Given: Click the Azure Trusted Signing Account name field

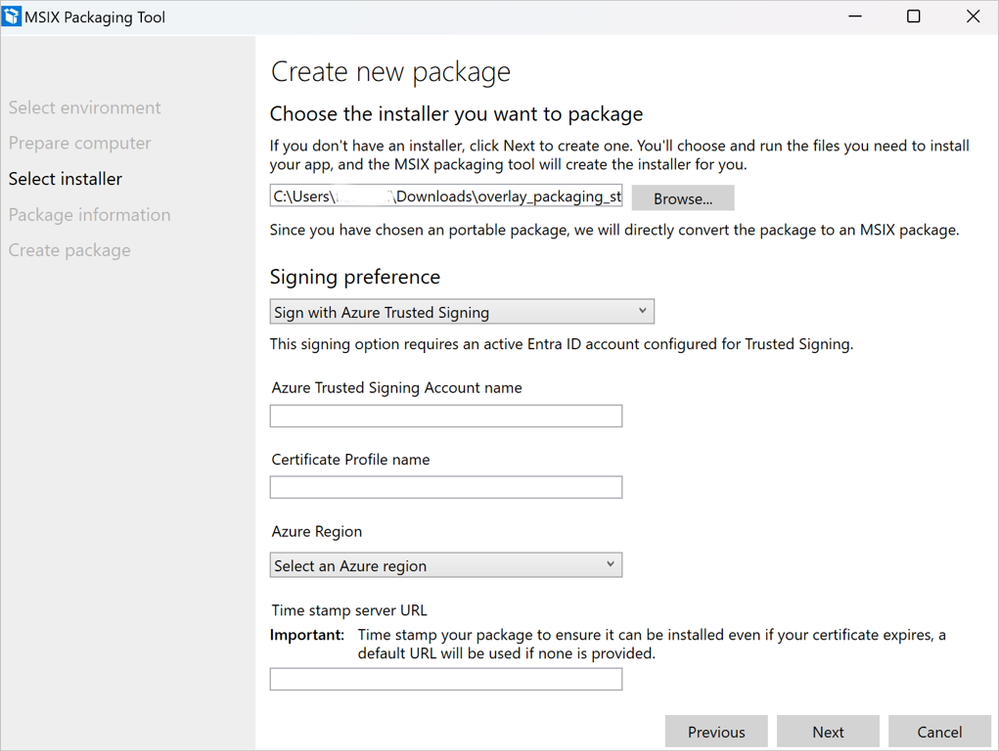Looking at the screenshot, I should click(446, 416).
